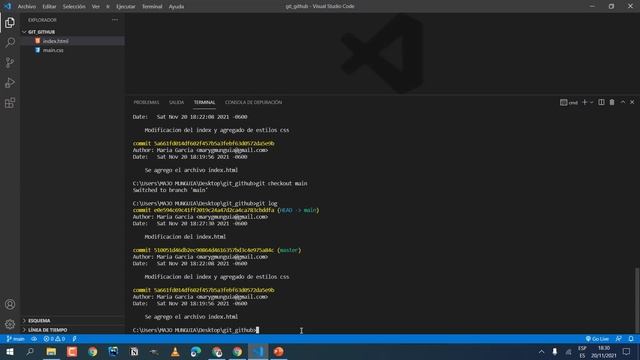This screenshot has height=360, width=640.
Task: Open PowerPoint from the taskbar
Action: pos(279,351)
